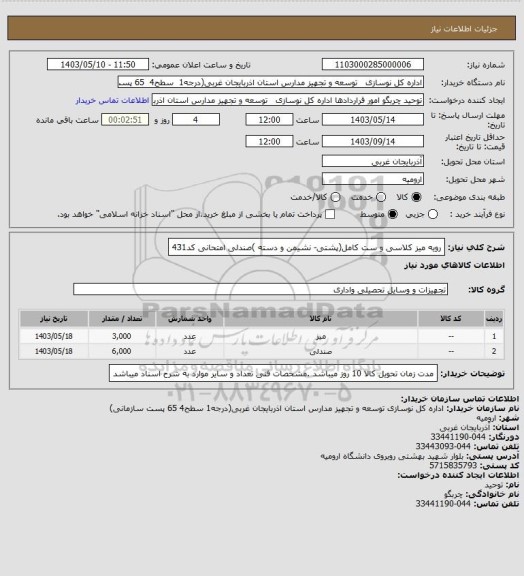Select the خدمت radio button
Screen dimensions: 524x576
tap(381, 197)
